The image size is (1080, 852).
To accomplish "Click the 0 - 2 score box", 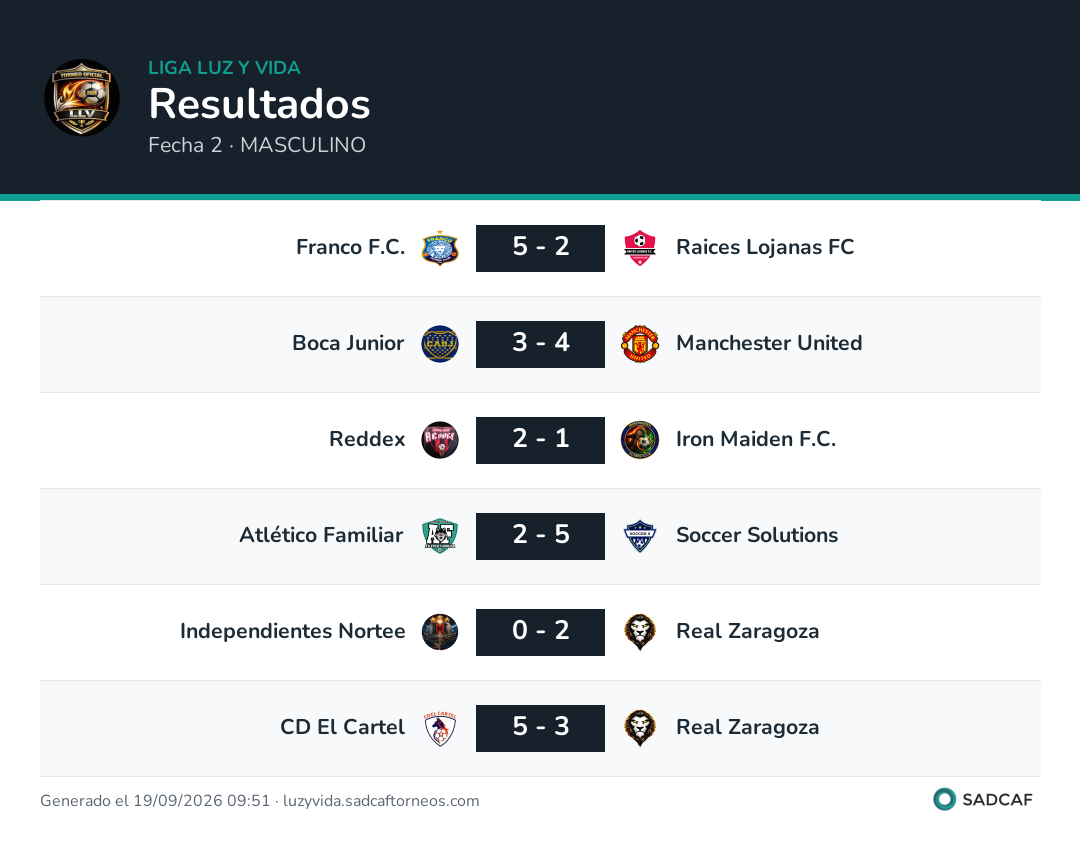I will (541, 632).
